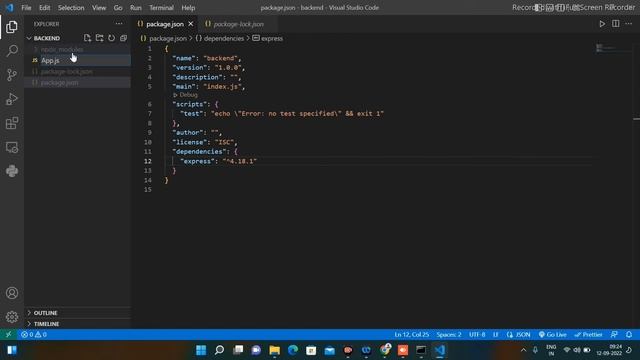640x360 pixels.
Task: Change encoding via UTF-8
Action: pos(477,334)
